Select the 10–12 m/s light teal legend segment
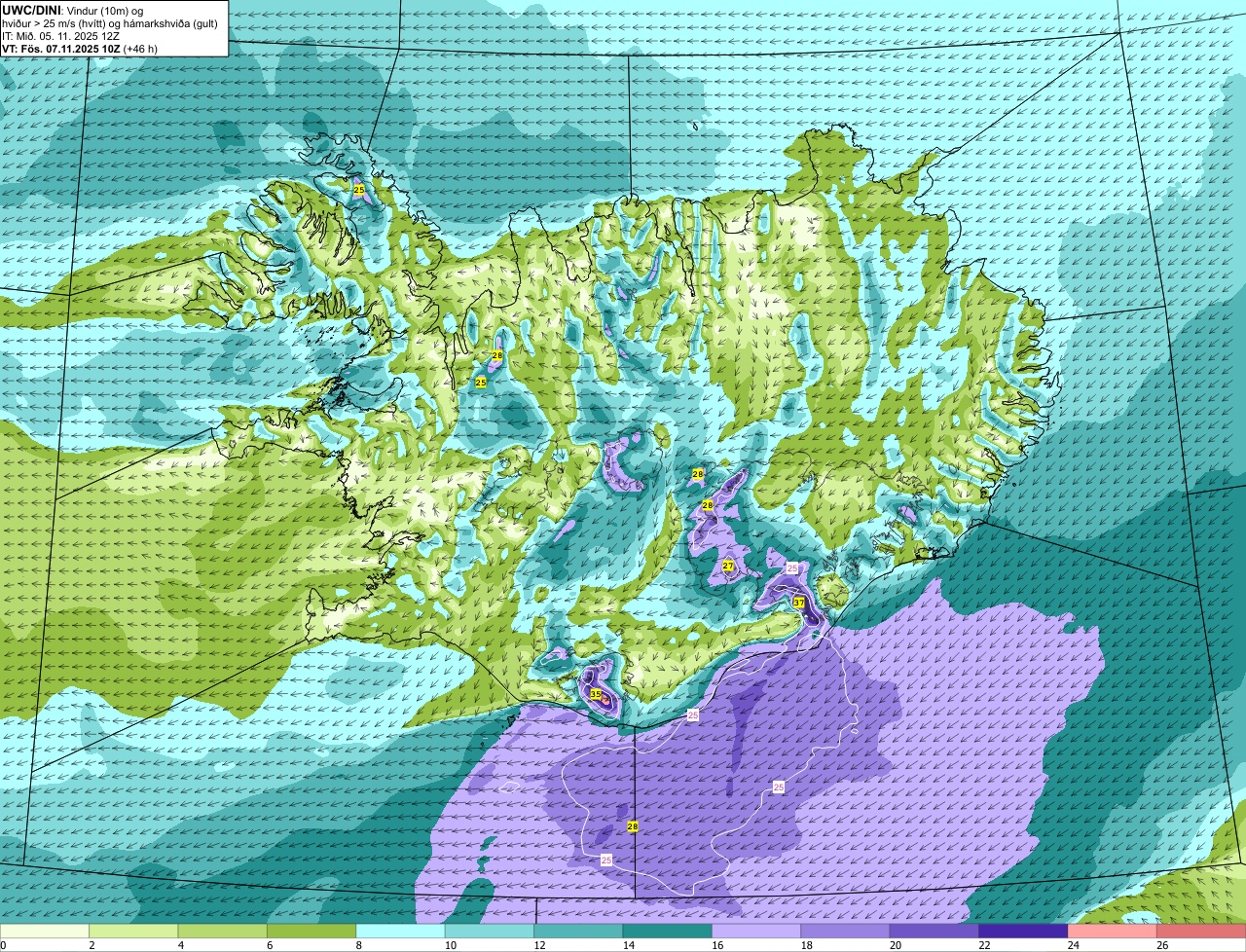Viewport: 1246px width, 952px height. (490, 931)
